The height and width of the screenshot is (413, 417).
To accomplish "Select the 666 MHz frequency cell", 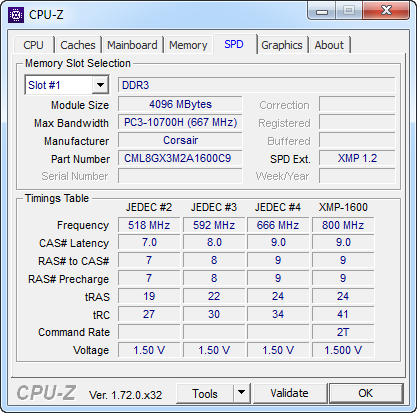I will click(278, 225).
